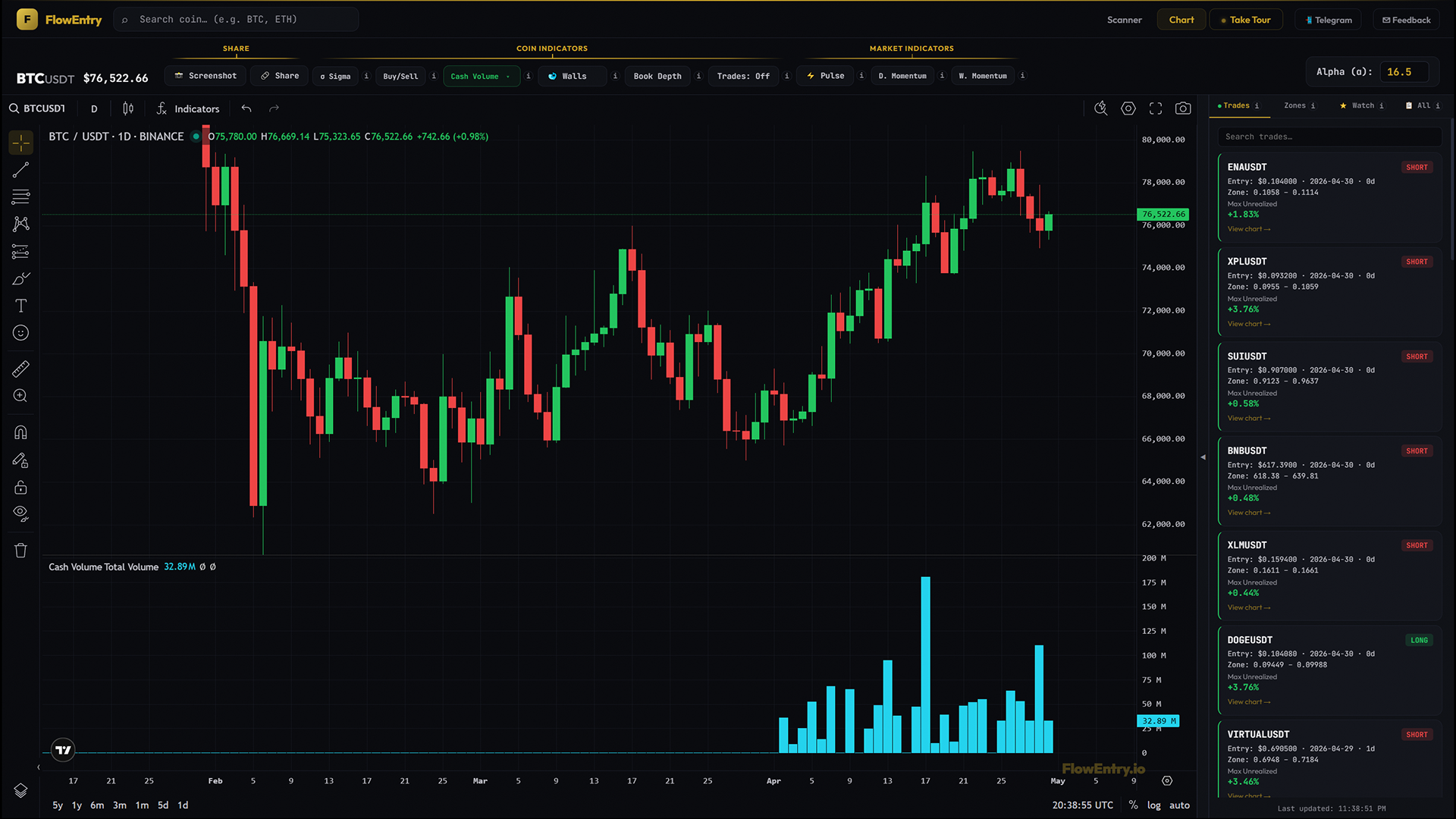
Task: Toggle percent scale on price axis
Action: pyautogui.click(x=1133, y=805)
